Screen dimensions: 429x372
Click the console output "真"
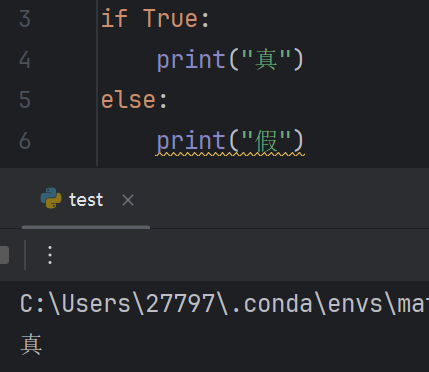point(31,345)
